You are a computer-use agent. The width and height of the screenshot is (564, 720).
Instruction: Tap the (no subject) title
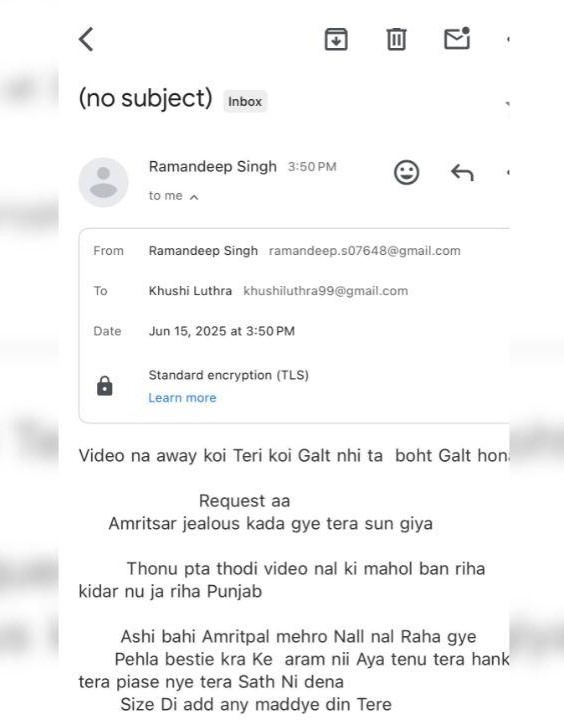click(x=146, y=98)
